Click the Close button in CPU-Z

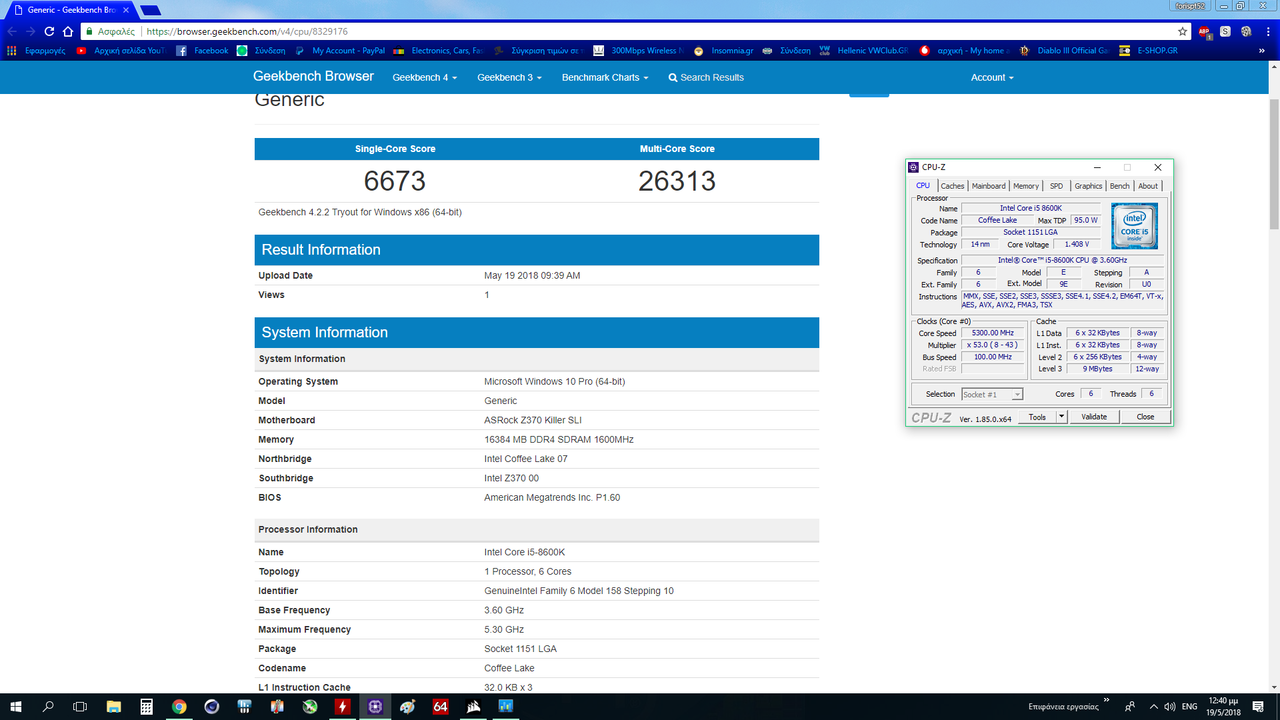(x=1145, y=417)
